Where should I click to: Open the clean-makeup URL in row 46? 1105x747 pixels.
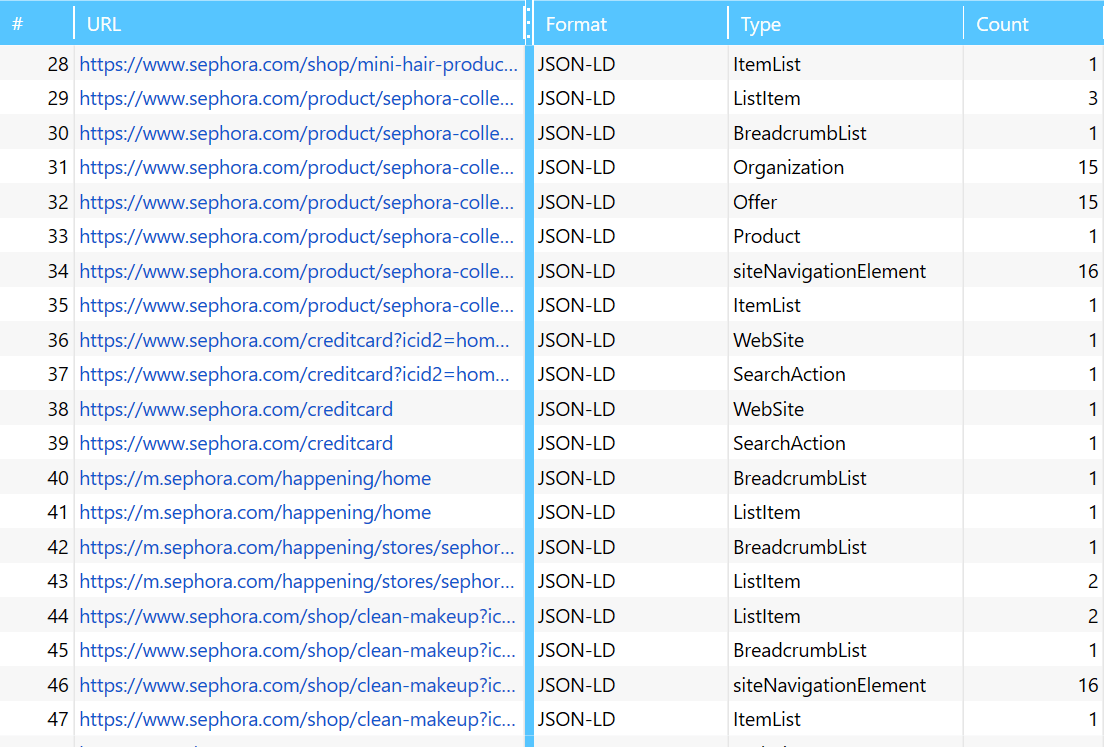(297, 686)
